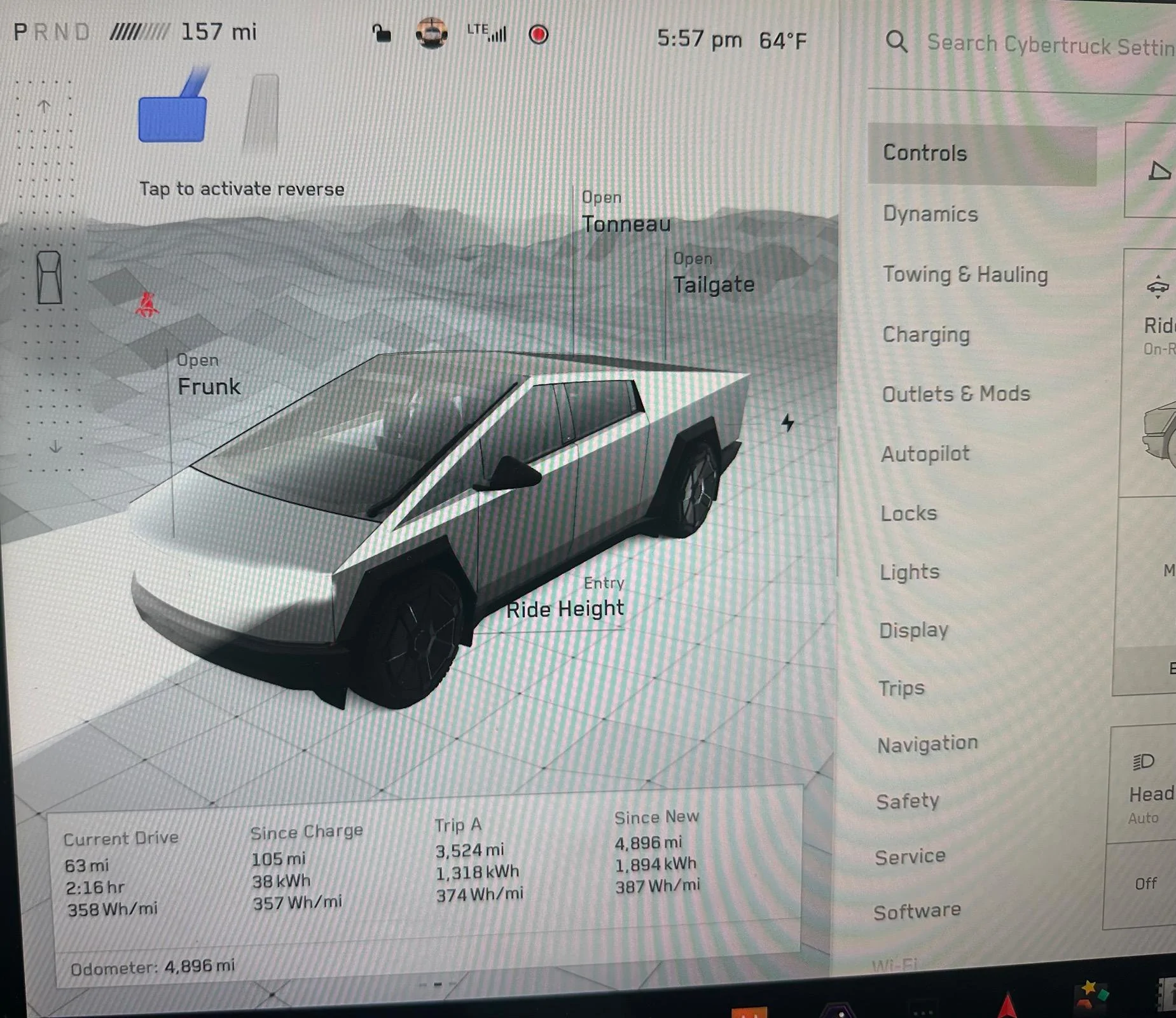
Task: Open the driver profile avatar icon
Action: 431,33
